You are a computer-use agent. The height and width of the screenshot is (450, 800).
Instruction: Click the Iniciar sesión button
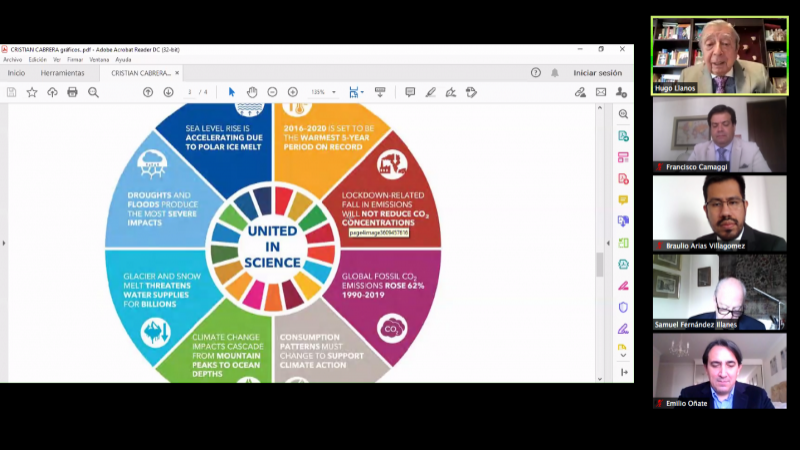coord(597,73)
